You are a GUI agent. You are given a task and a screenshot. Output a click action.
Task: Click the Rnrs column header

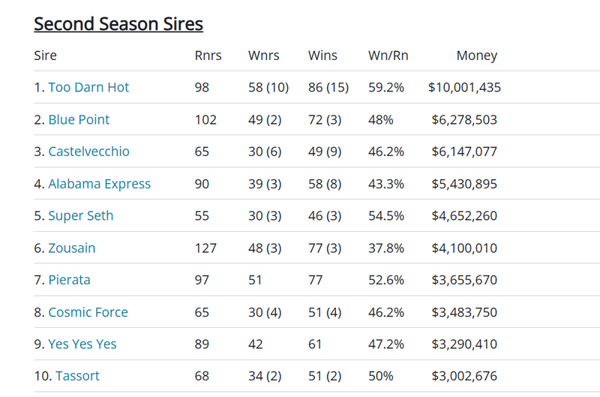click(208, 56)
